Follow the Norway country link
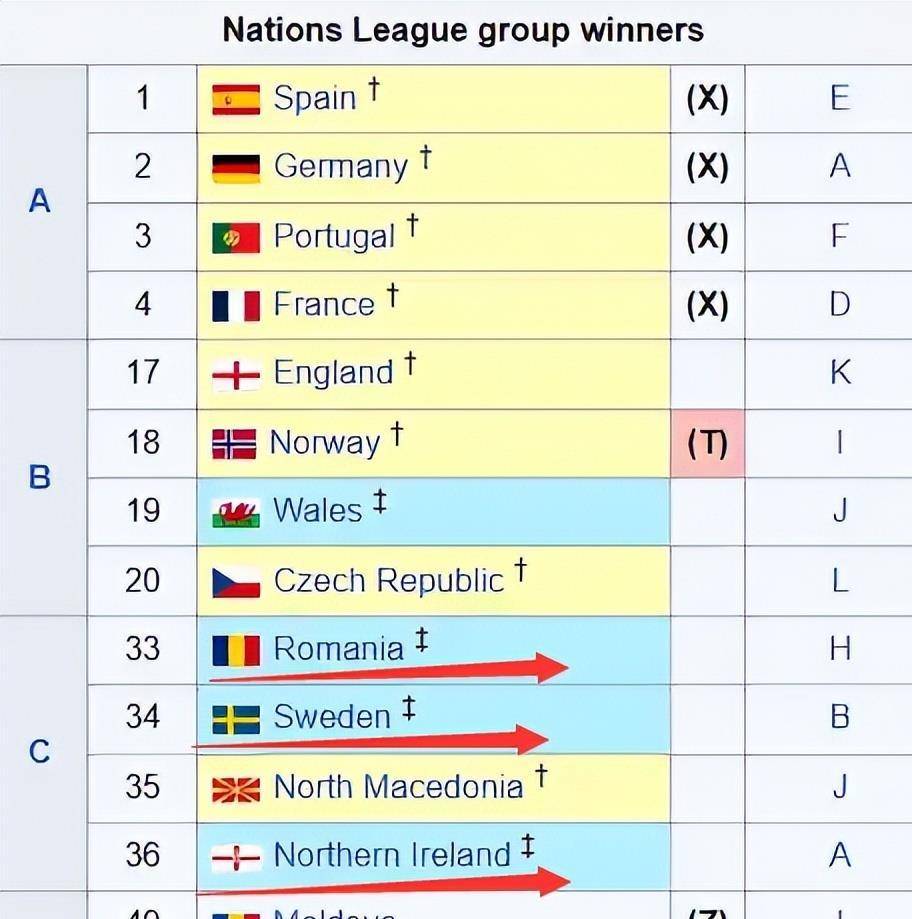Image resolution: width=912 pixels, height=919 pixels. tap(325, 443)
